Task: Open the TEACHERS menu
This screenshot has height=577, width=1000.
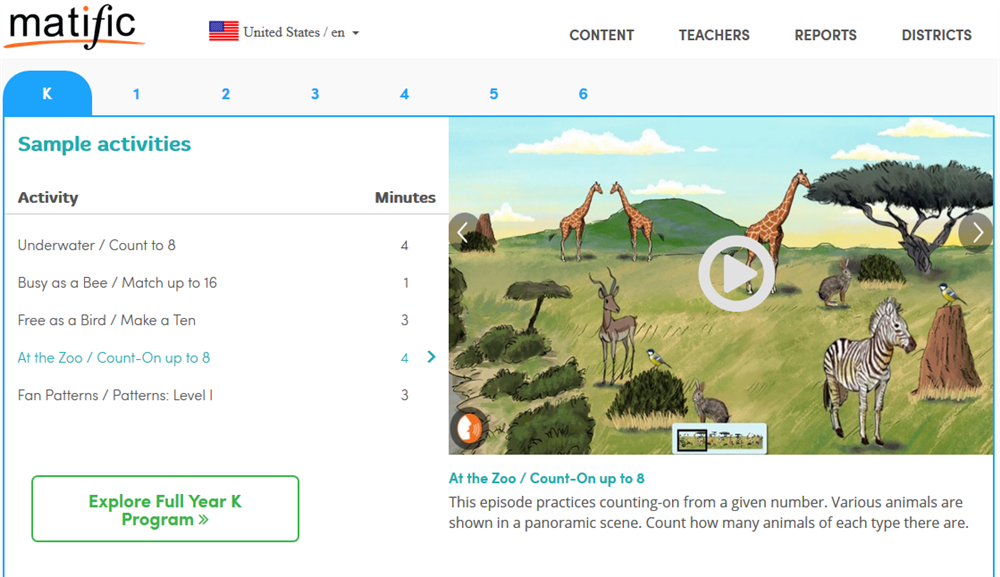Action: pos(714,35)
